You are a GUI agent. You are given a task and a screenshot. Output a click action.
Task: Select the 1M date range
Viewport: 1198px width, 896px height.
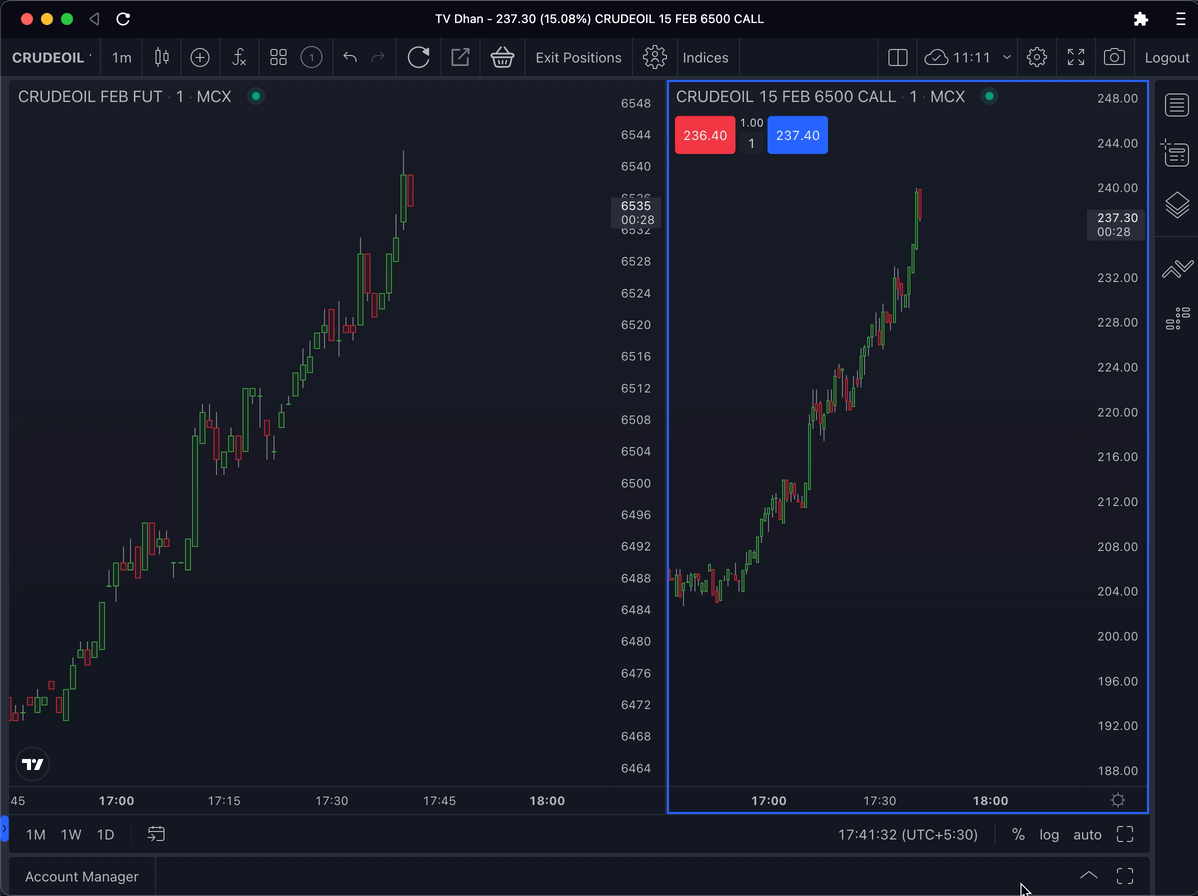36,835
